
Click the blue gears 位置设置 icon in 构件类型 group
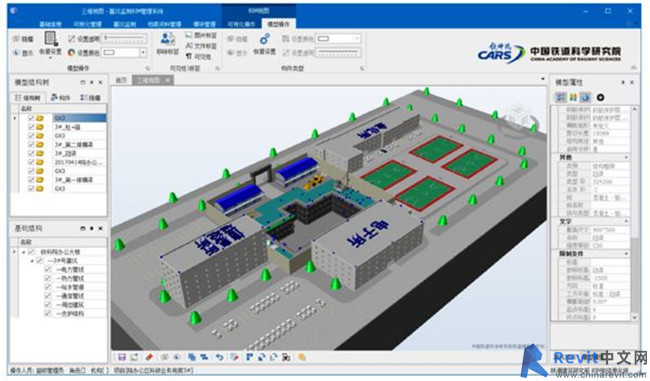point(264,39)
